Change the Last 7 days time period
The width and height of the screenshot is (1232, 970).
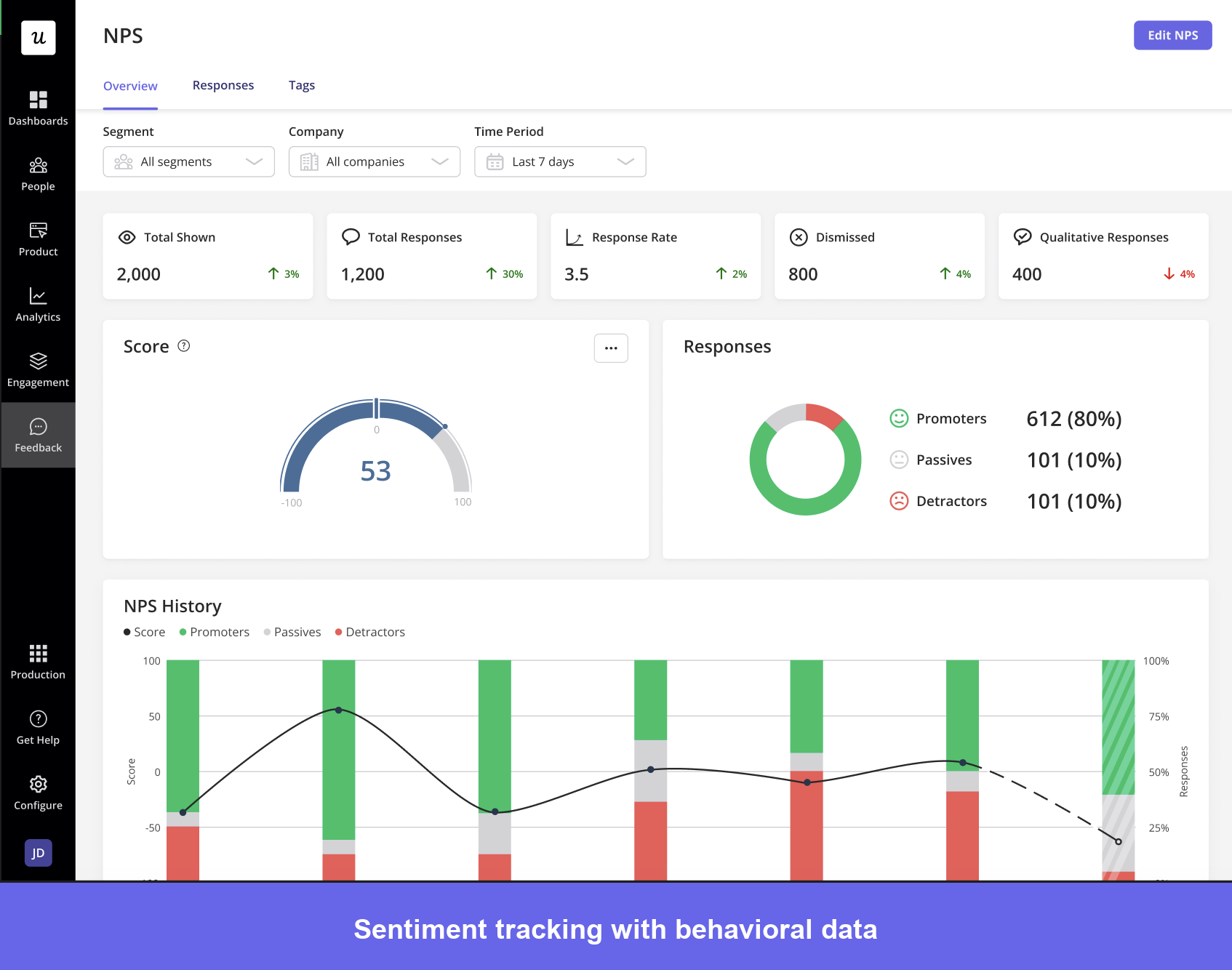[x=560, y=161]
